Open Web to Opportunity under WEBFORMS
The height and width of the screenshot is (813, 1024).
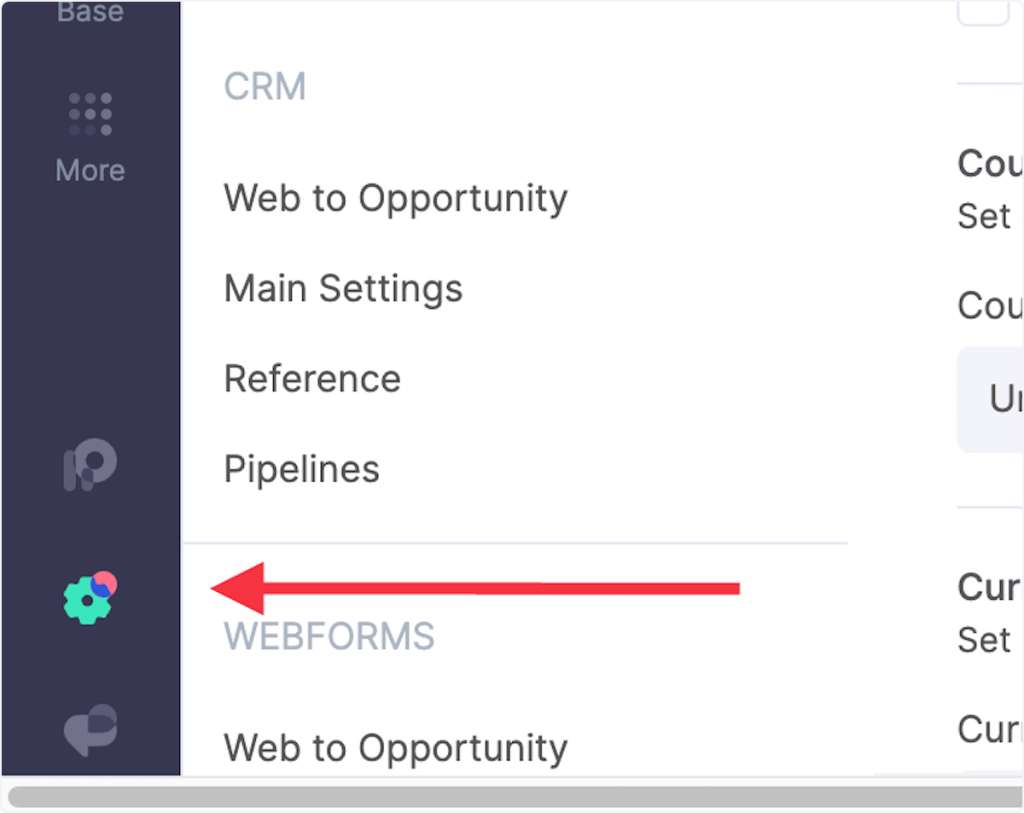tap(395, 747)
